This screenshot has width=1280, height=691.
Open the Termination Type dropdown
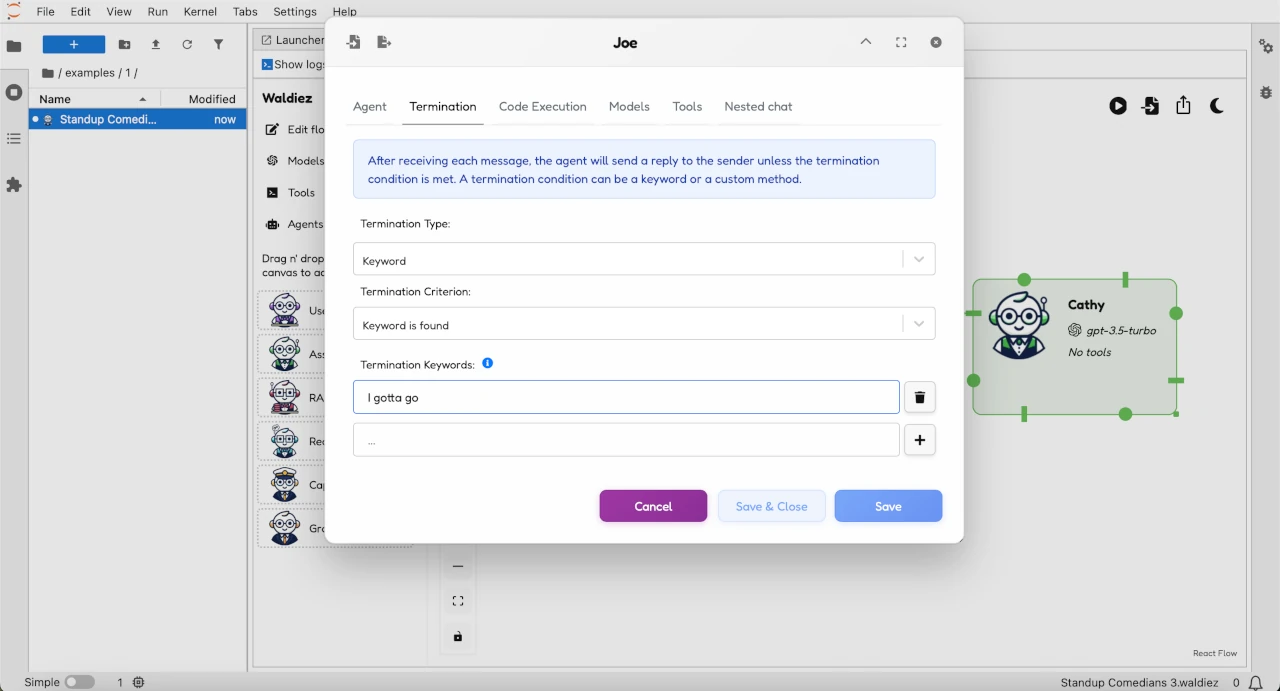point(644,260)
